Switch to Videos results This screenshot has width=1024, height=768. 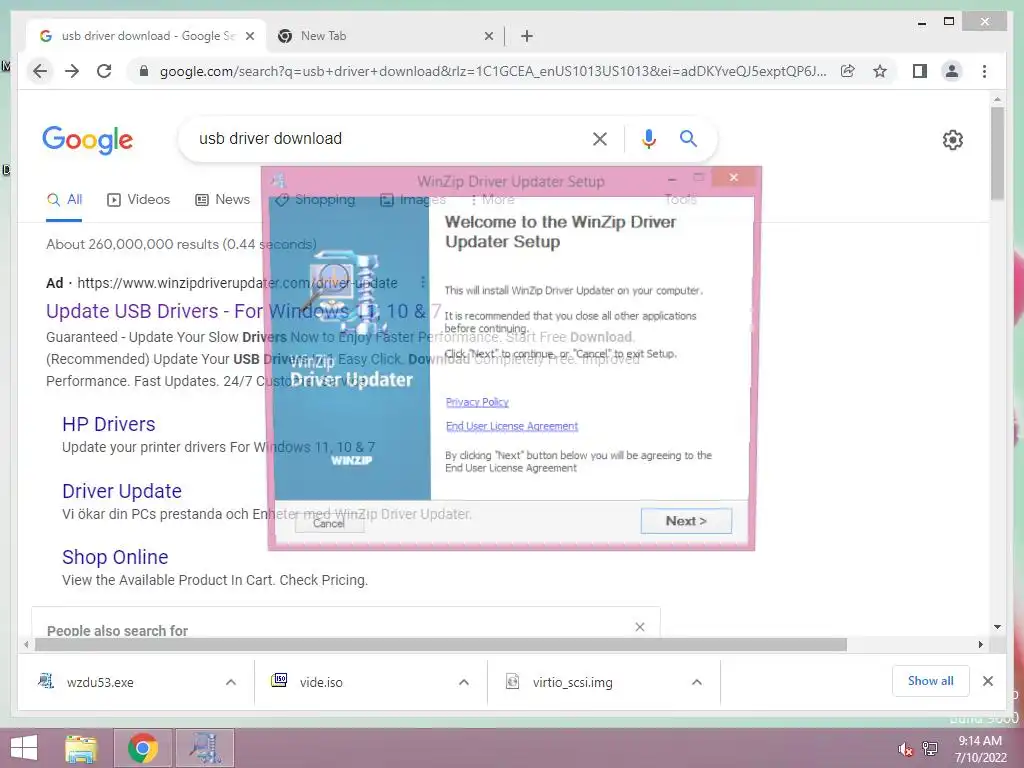(x=138, y=199)
